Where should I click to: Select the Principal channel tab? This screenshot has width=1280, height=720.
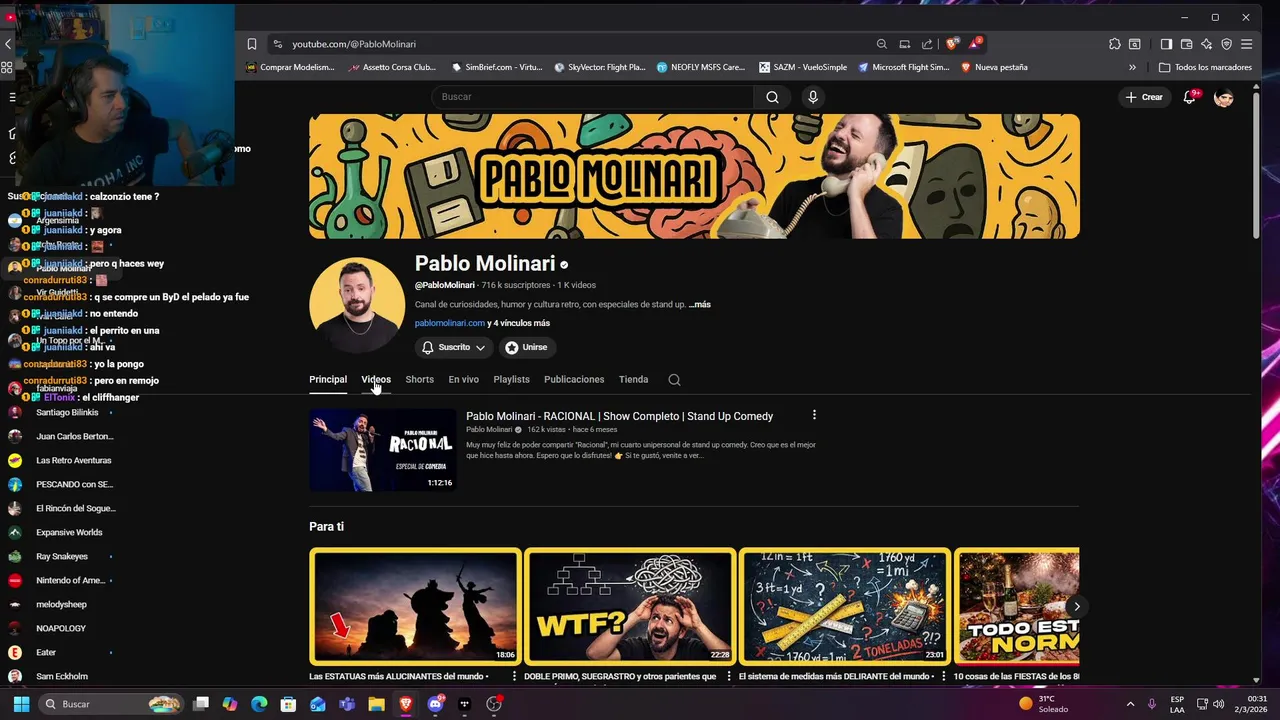328,380
